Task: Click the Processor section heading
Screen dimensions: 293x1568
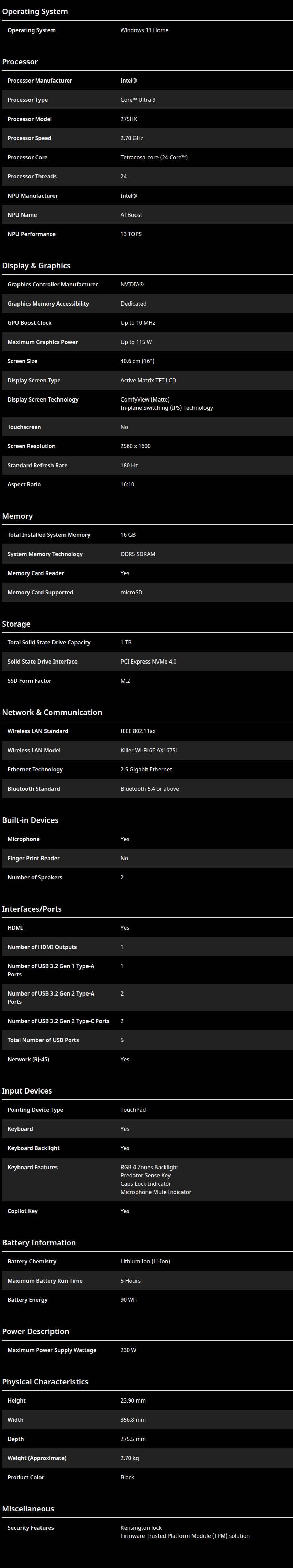Action: pyautogui.click(x=20, y=62)
